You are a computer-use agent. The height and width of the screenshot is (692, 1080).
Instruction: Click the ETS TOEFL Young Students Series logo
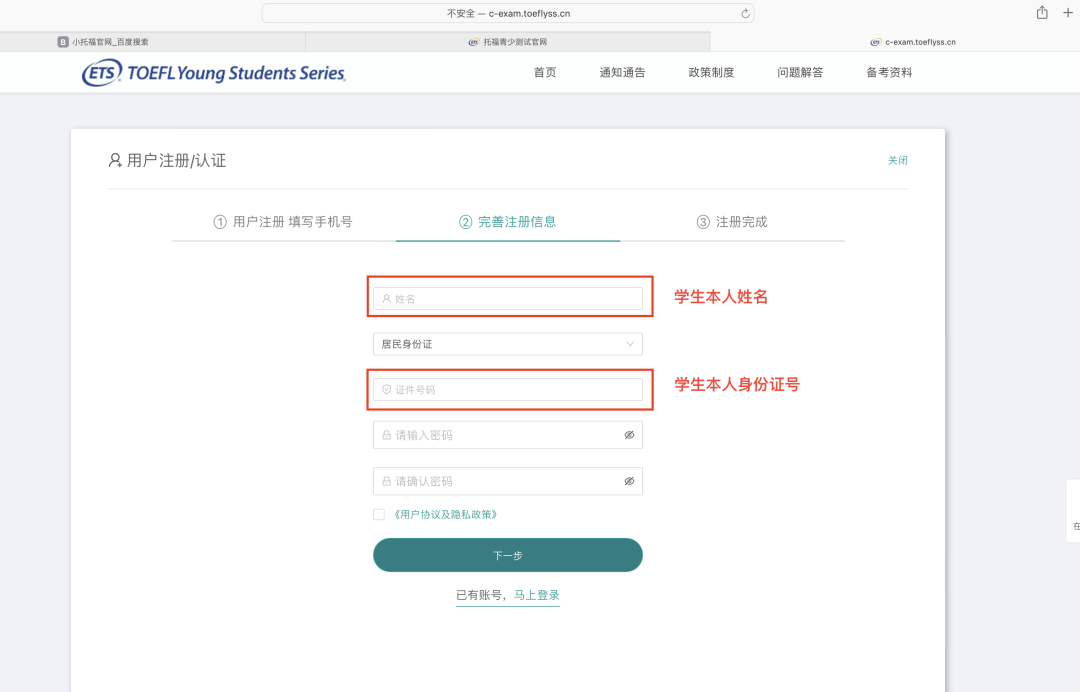pyautogui.click(x=214, y=72)
